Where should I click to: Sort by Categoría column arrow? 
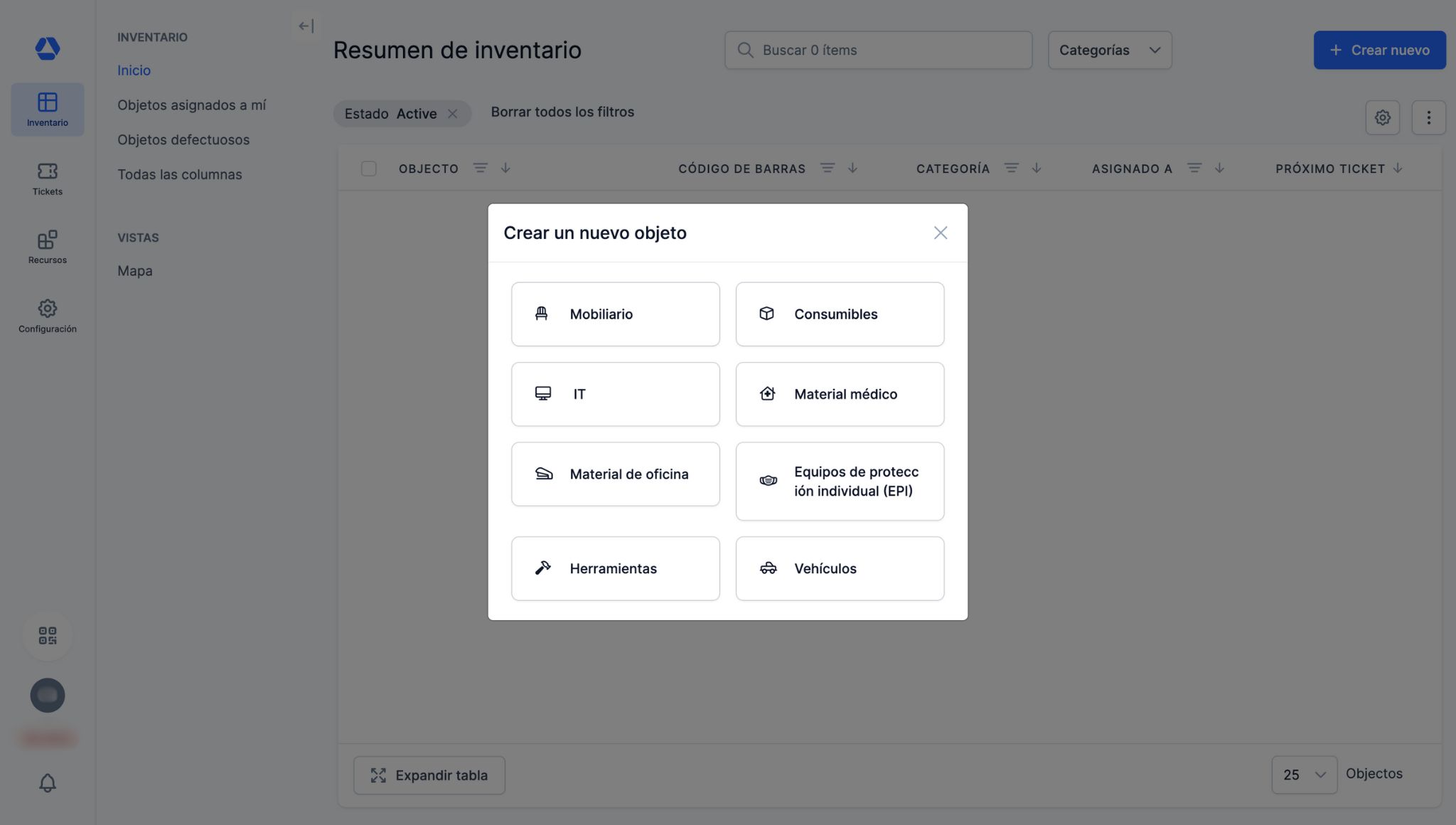pyautogui.click(x=1037, y=169)
